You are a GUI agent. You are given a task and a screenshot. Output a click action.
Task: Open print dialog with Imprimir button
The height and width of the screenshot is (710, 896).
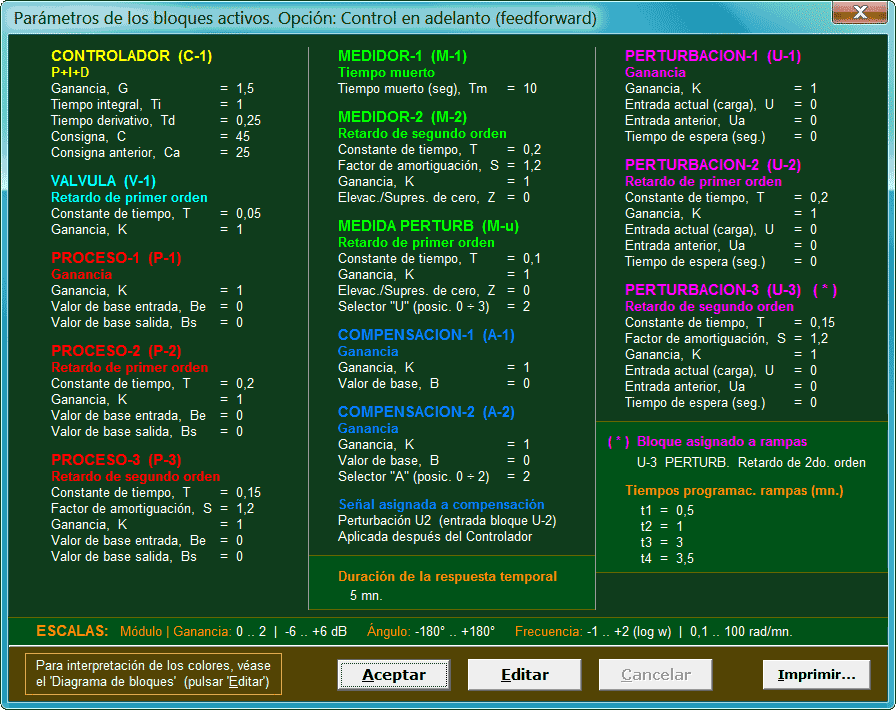point(818,674)
